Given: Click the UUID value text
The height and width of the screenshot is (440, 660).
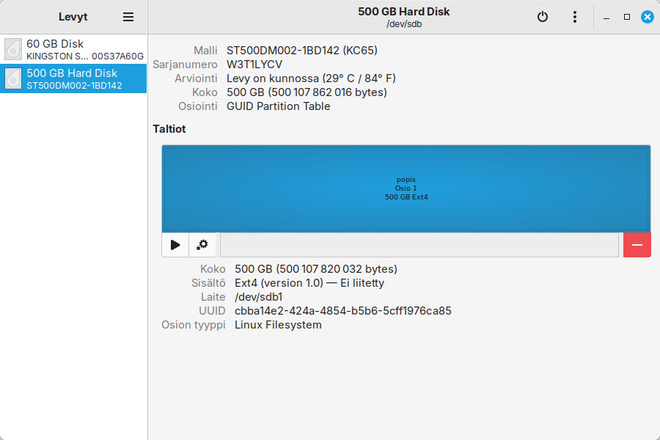Looking at the screenshot, I should pyautogui.click(x=343, y=311).
